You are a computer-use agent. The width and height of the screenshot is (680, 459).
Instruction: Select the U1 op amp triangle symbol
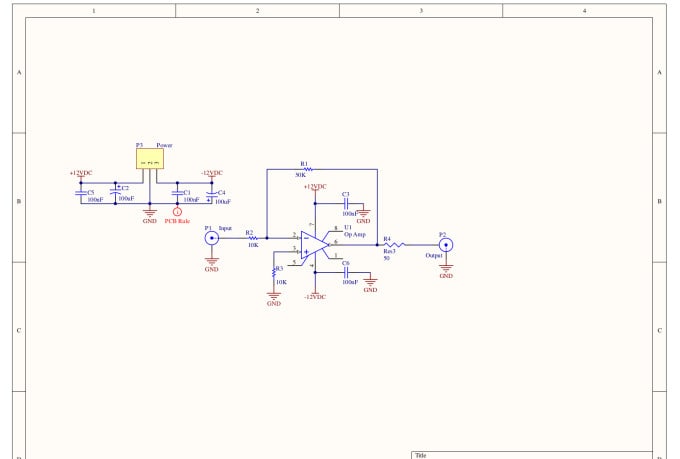[315, 245]
